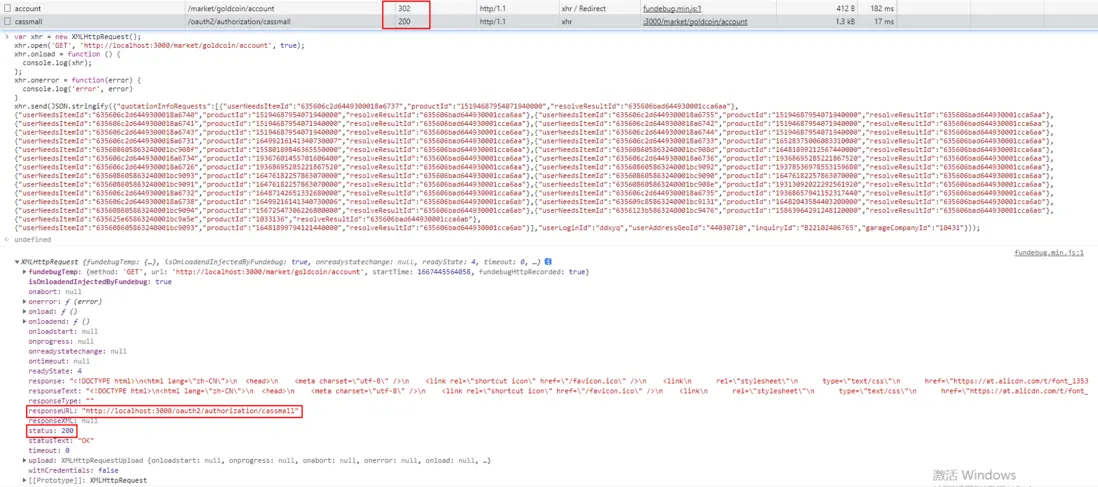Click the 'statusText: "OK"' property
Viewport: 1098px width, 487px height.
[61, 440]
